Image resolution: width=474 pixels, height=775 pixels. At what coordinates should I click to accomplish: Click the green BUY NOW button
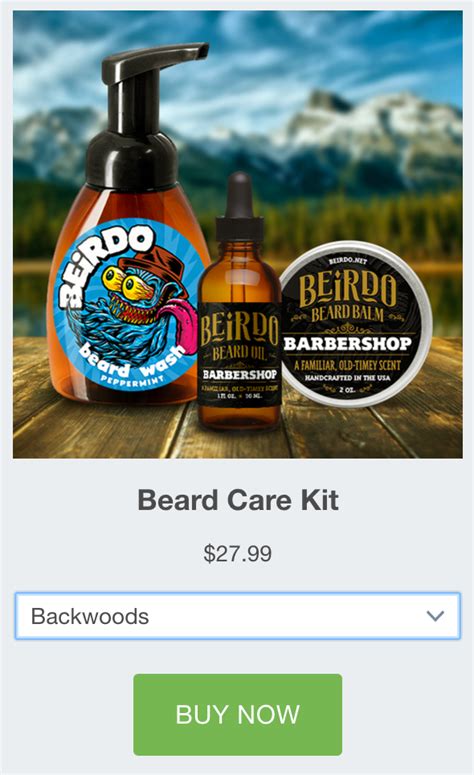pos(237,714)
